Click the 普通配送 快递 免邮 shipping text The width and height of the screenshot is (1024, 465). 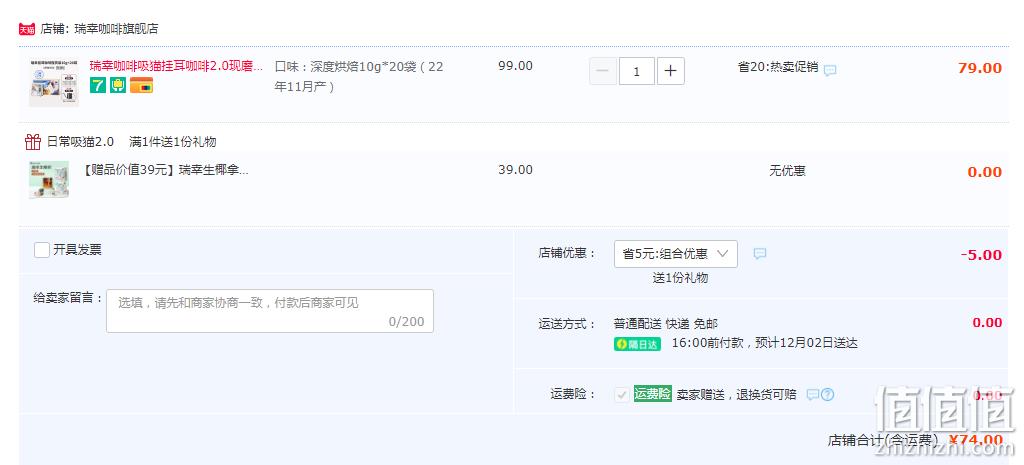tap(665, 323)
